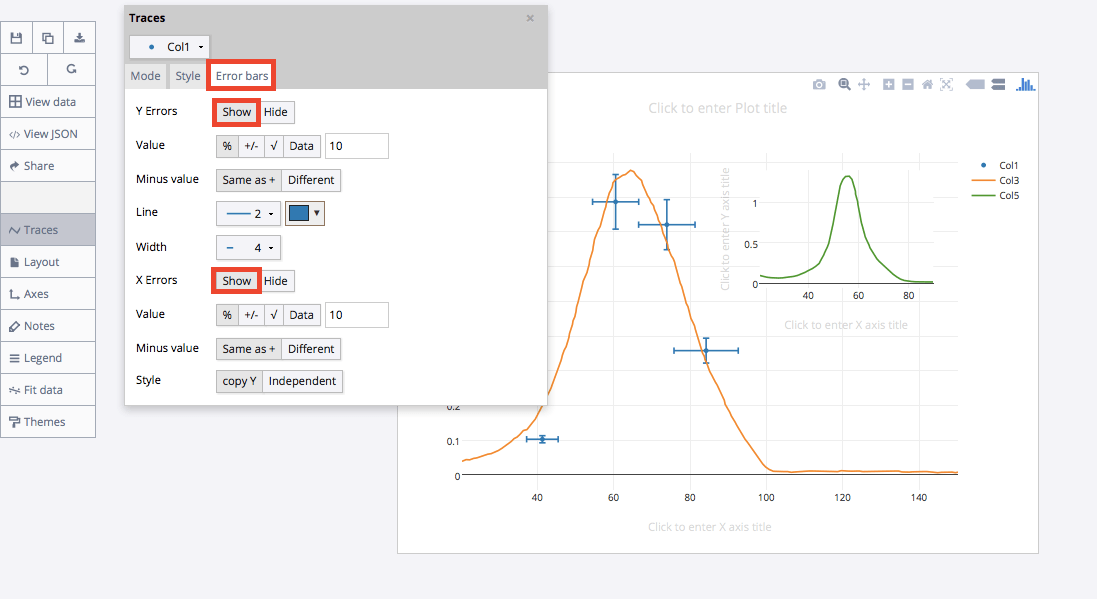Open the Fit data sidebar section

pos(48,390)
